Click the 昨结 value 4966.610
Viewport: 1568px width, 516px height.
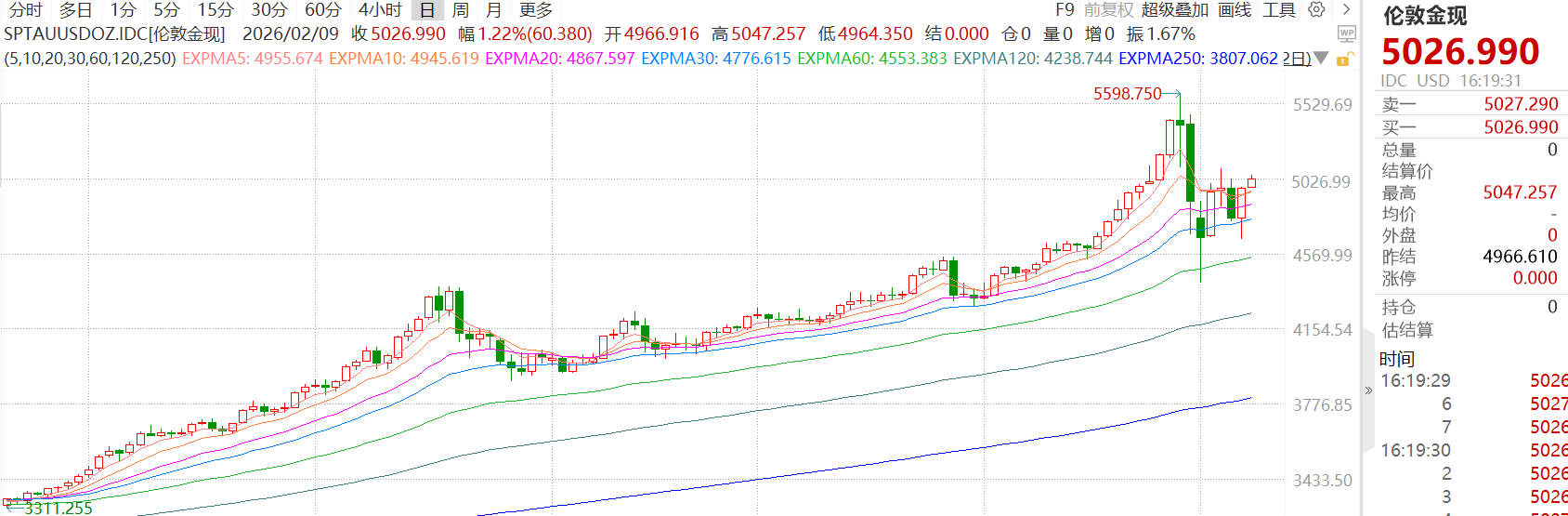[1520, 257]
